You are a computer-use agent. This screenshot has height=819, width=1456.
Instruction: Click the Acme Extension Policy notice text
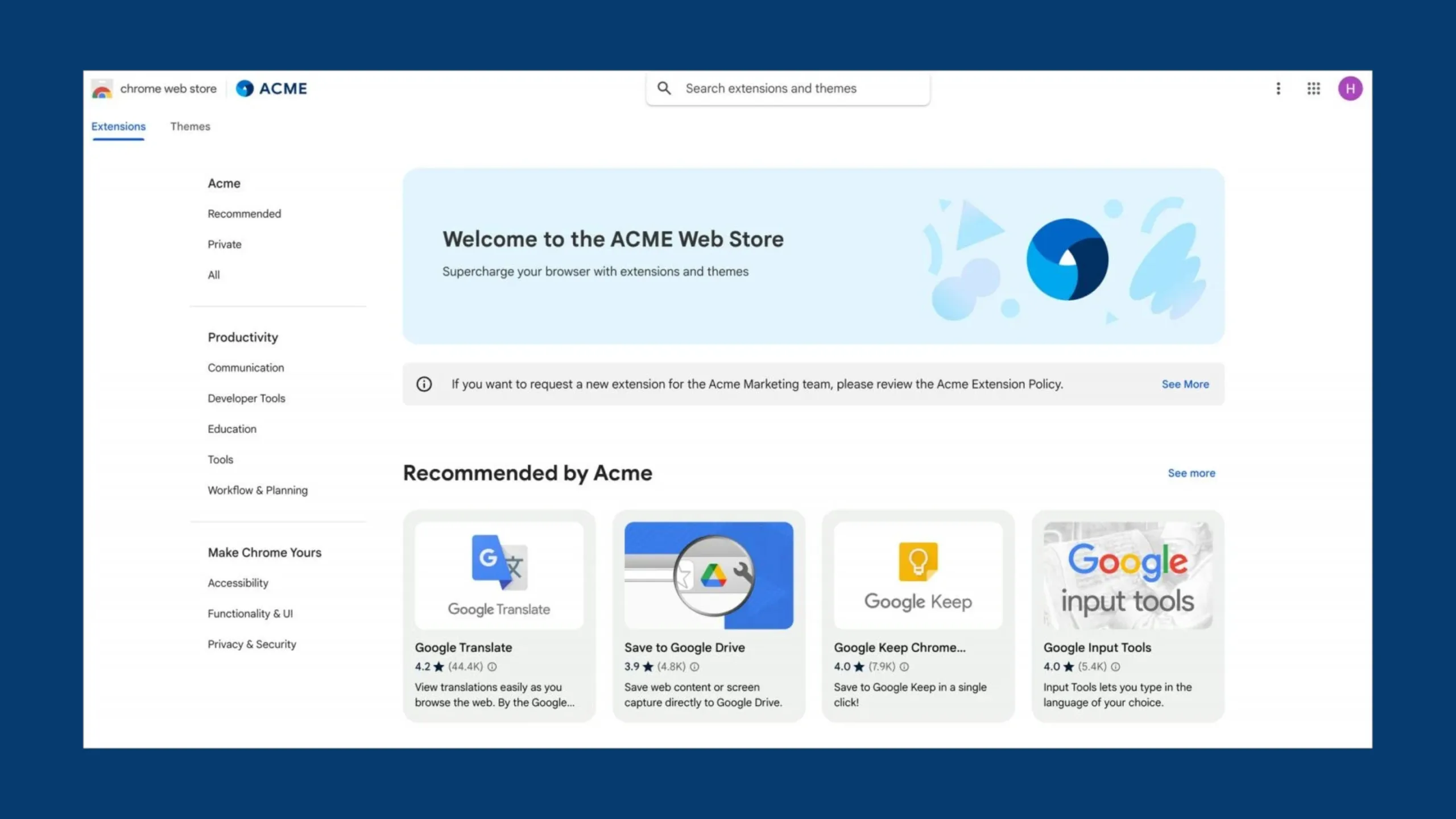[x=757, y=384]
